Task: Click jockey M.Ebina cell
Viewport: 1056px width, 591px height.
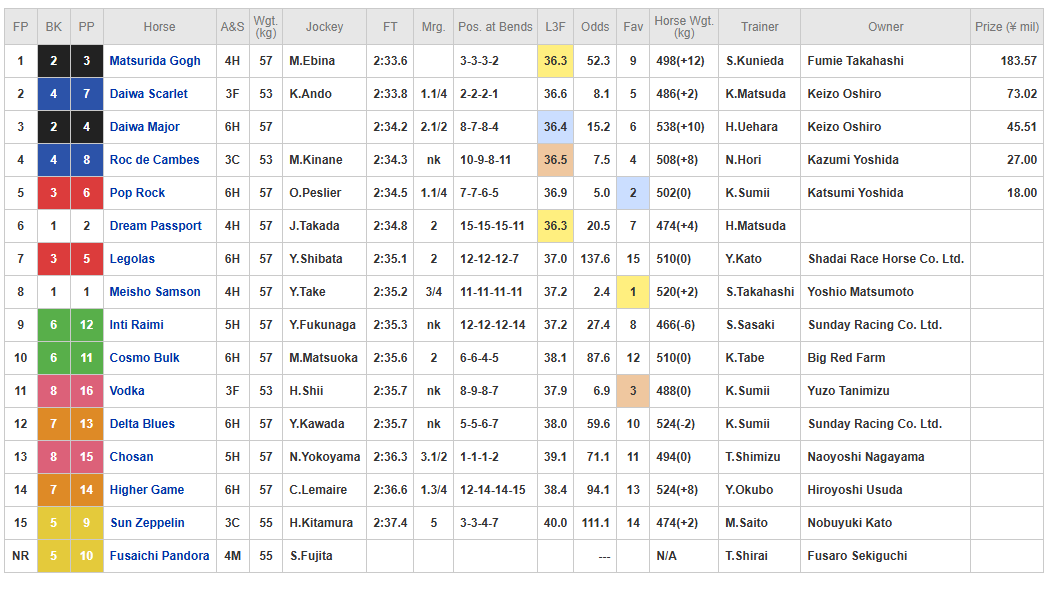Action: [x=325, y=61]
